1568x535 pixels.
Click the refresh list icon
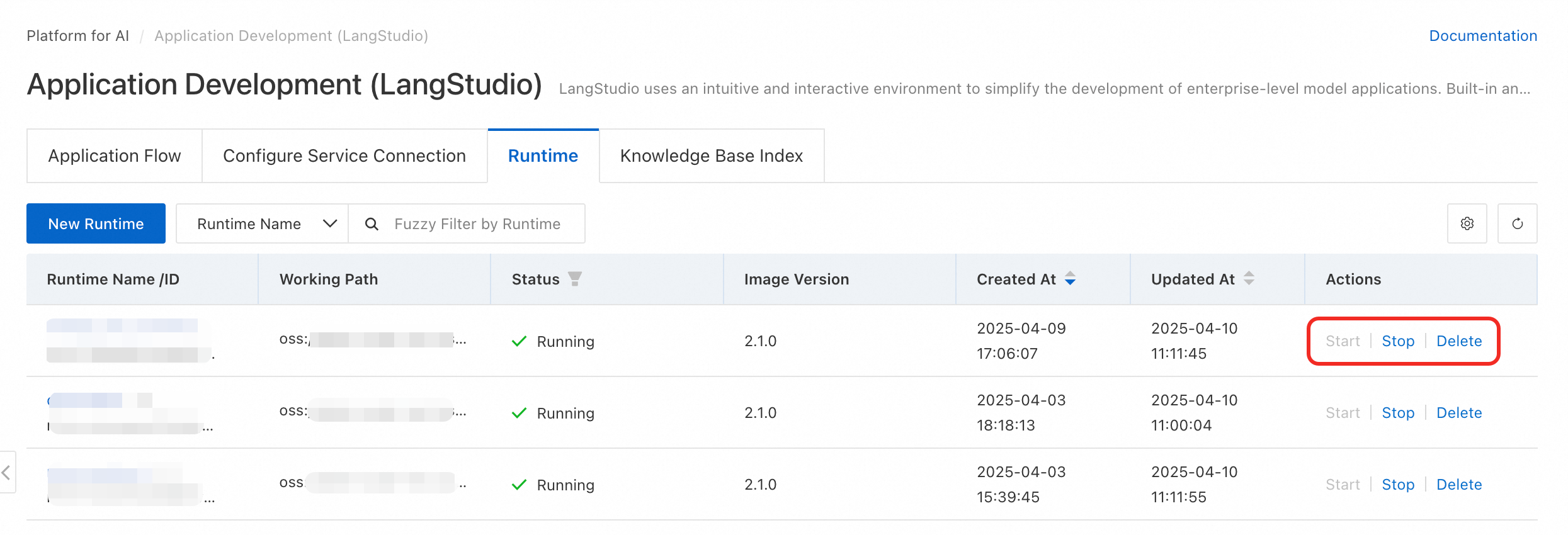1517,223
